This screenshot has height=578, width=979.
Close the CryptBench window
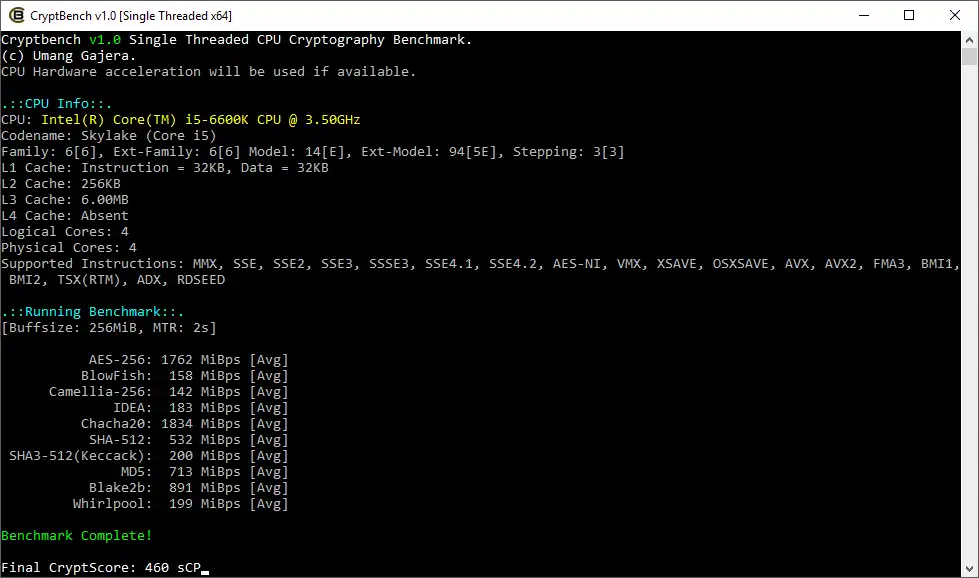tap(955, 15)
